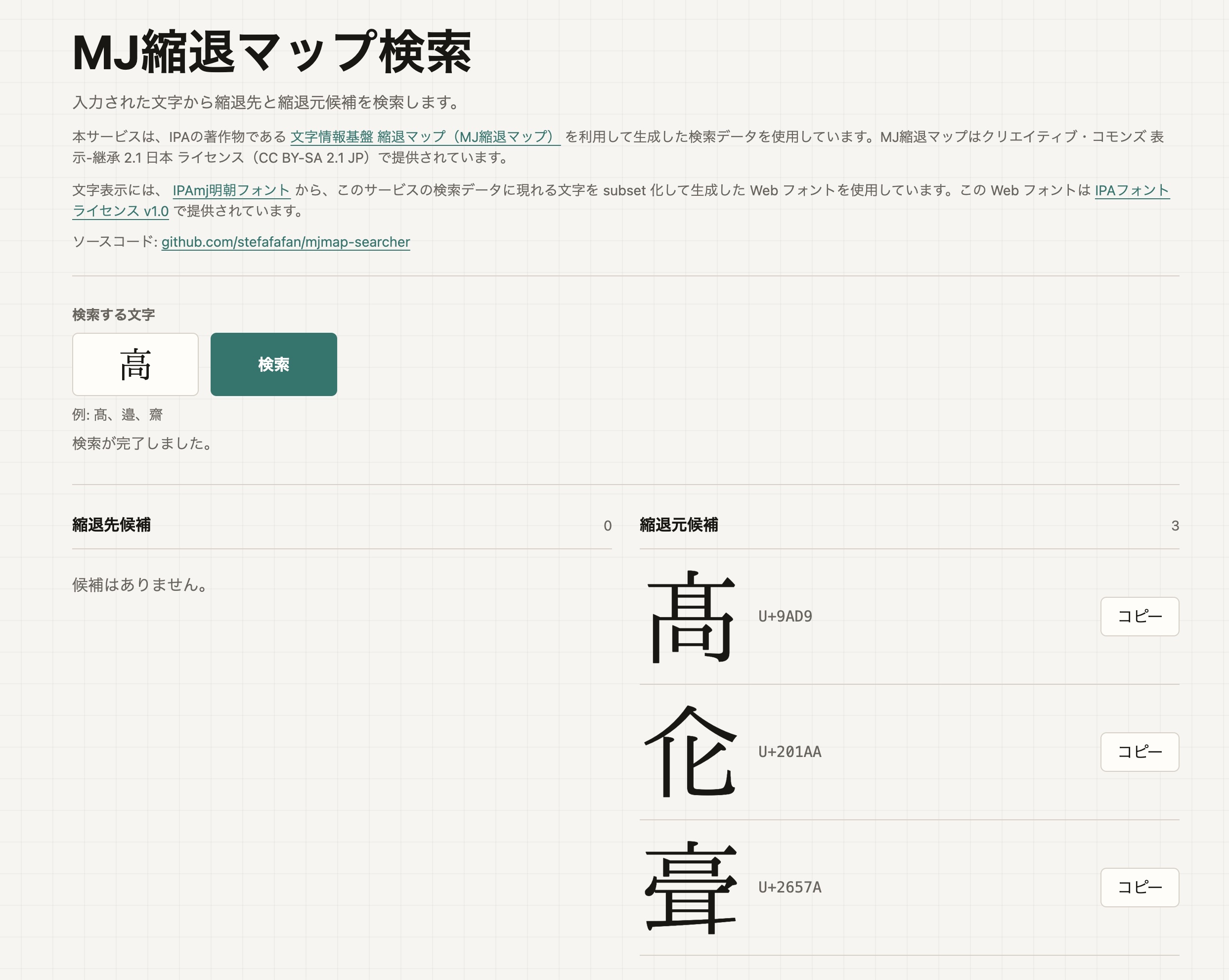Image resolution: width=1229 pixels, height=980 pixels.
Task: Click the 縮退先候補 section heading
Action: point(111,525)
